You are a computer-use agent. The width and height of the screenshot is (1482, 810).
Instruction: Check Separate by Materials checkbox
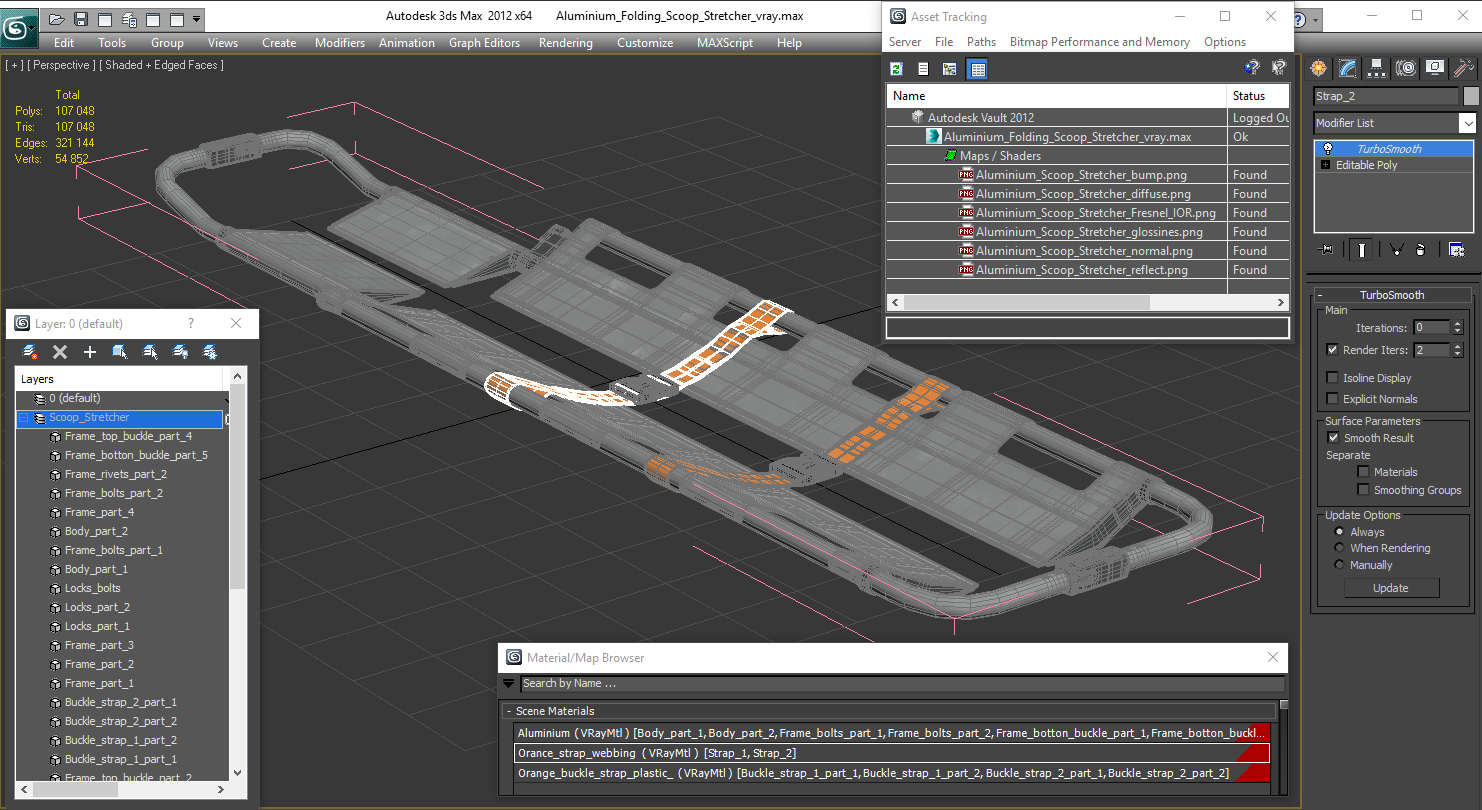[1363, 472]
